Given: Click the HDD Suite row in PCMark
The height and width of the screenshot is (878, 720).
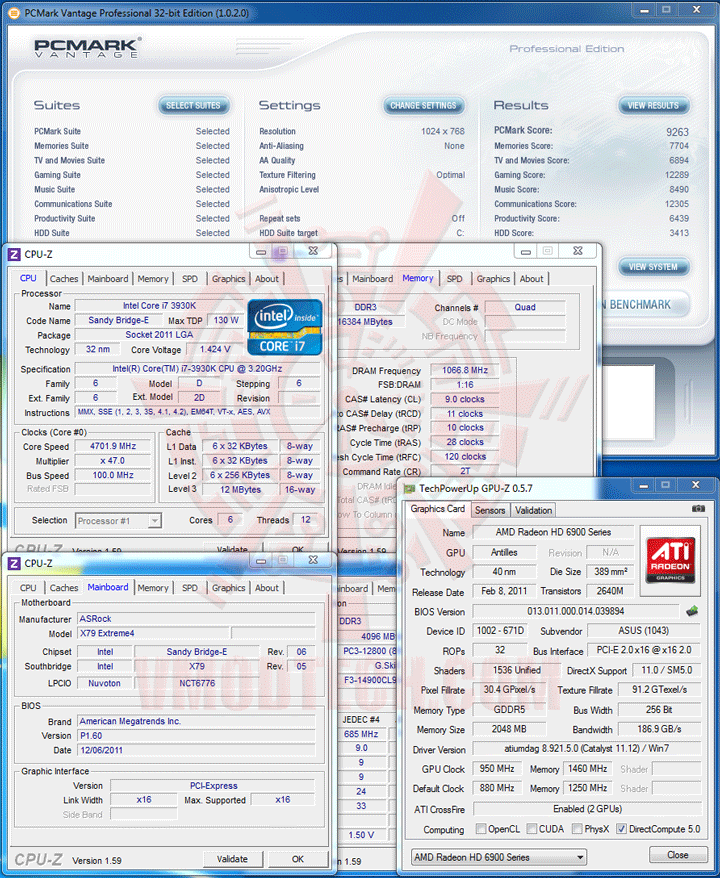Looking at the screenshot, I should pos(132,233).
